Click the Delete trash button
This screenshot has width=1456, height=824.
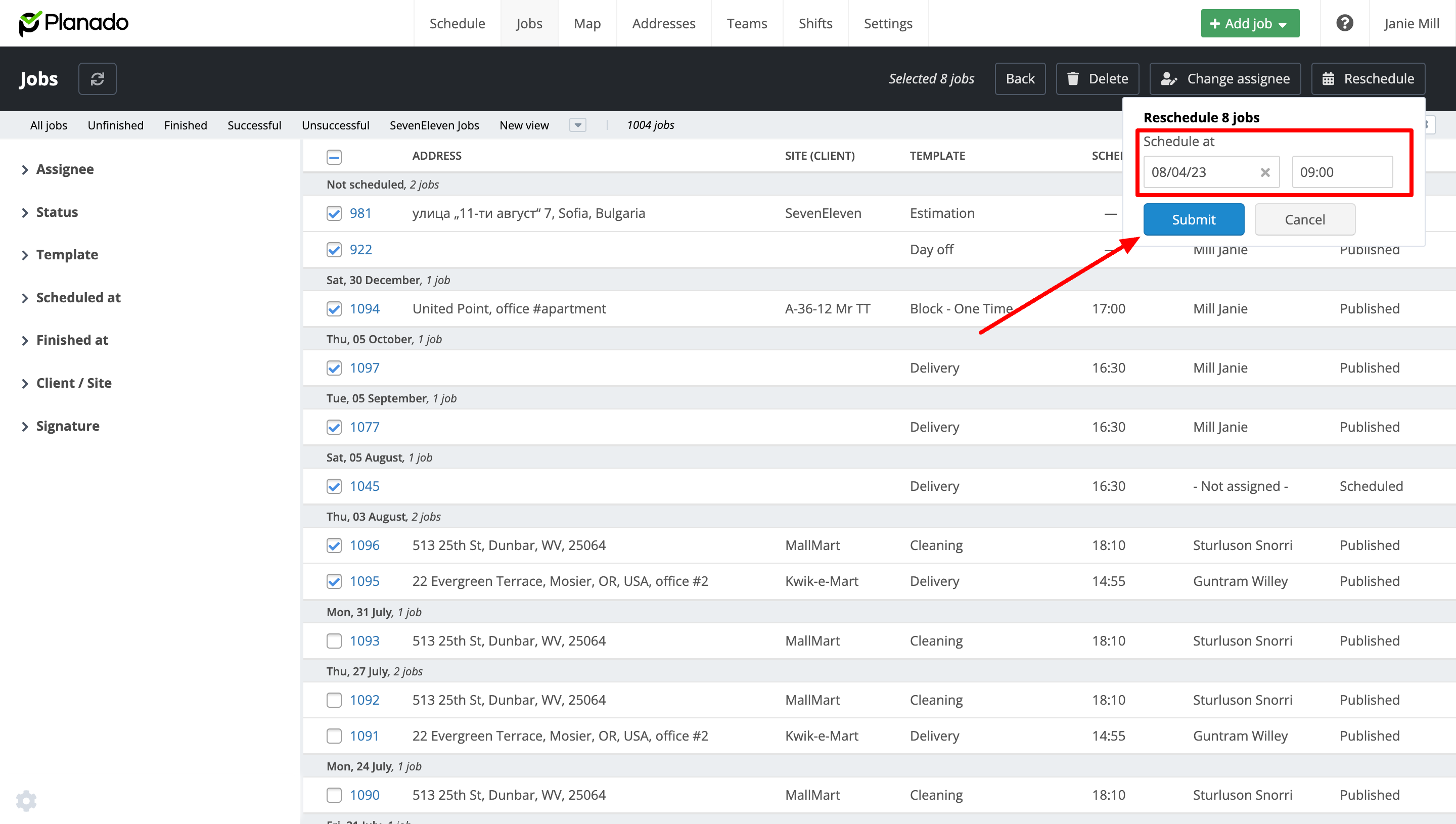pyautogui.click(x=1097, y=79)
